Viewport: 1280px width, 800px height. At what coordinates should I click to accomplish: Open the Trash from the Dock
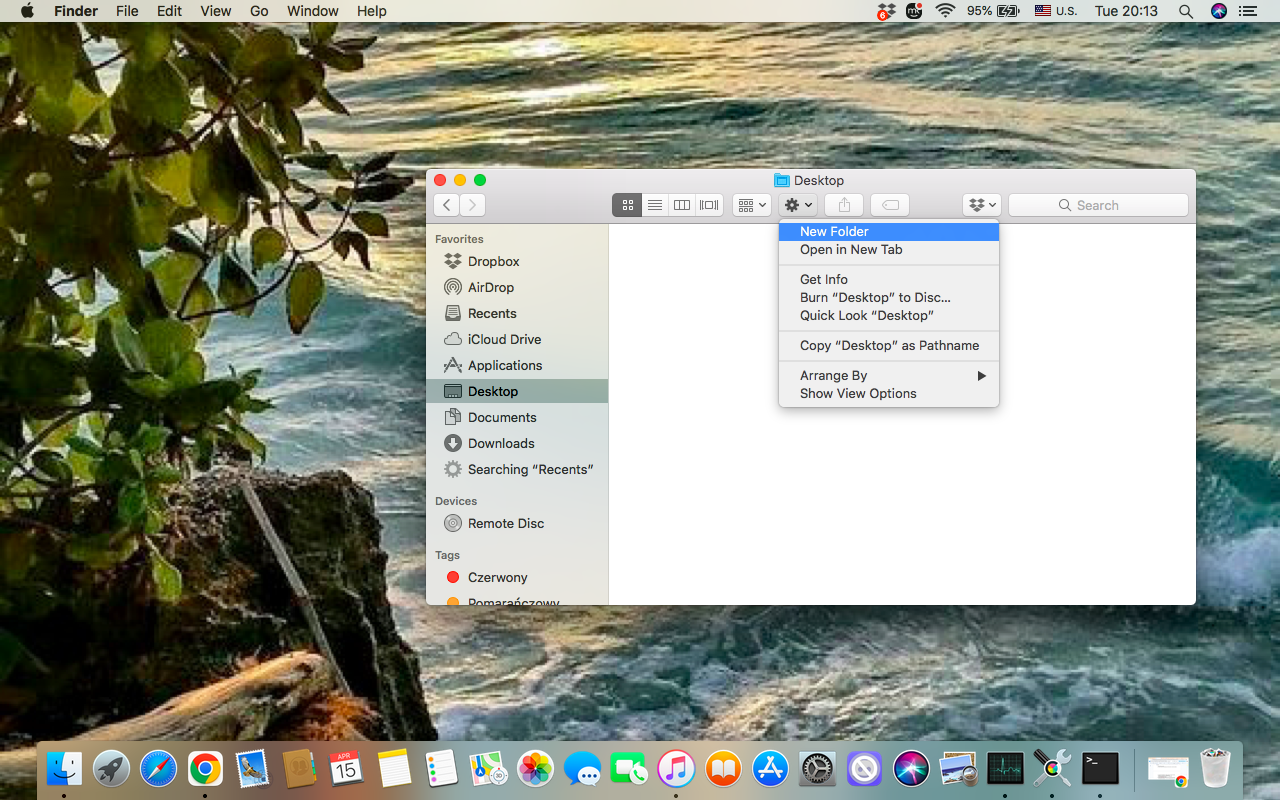tap(1215, 768)
